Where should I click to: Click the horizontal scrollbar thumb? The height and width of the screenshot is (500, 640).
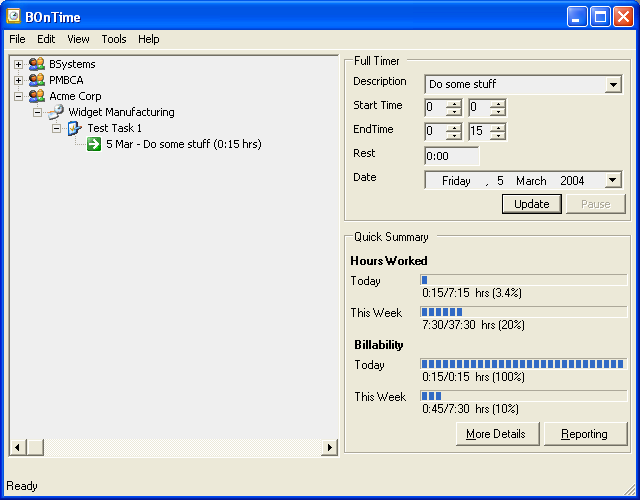coord(36,447)
